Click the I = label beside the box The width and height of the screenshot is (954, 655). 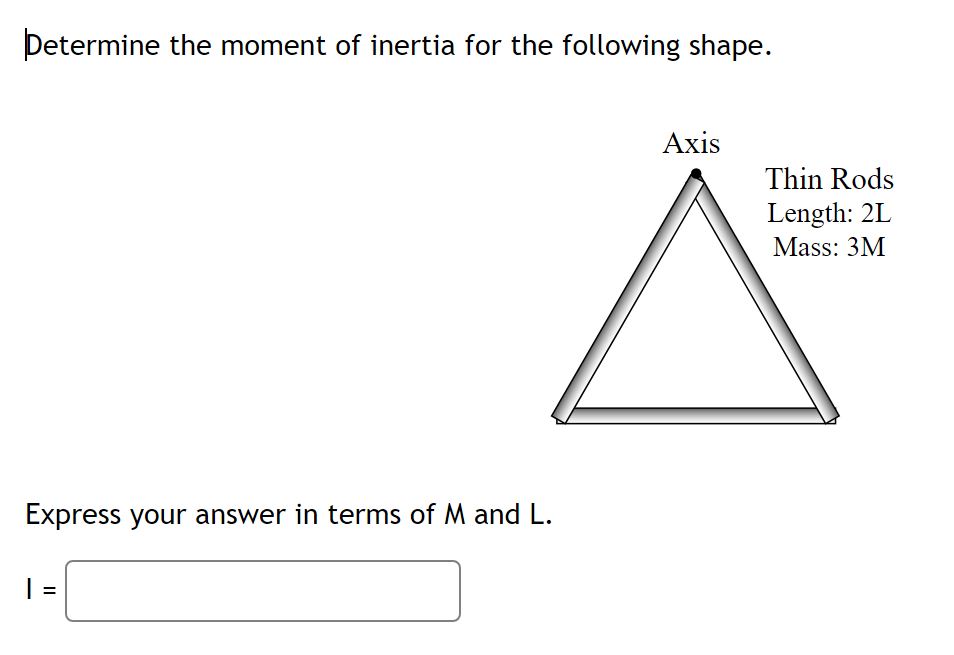click(38, 587)
